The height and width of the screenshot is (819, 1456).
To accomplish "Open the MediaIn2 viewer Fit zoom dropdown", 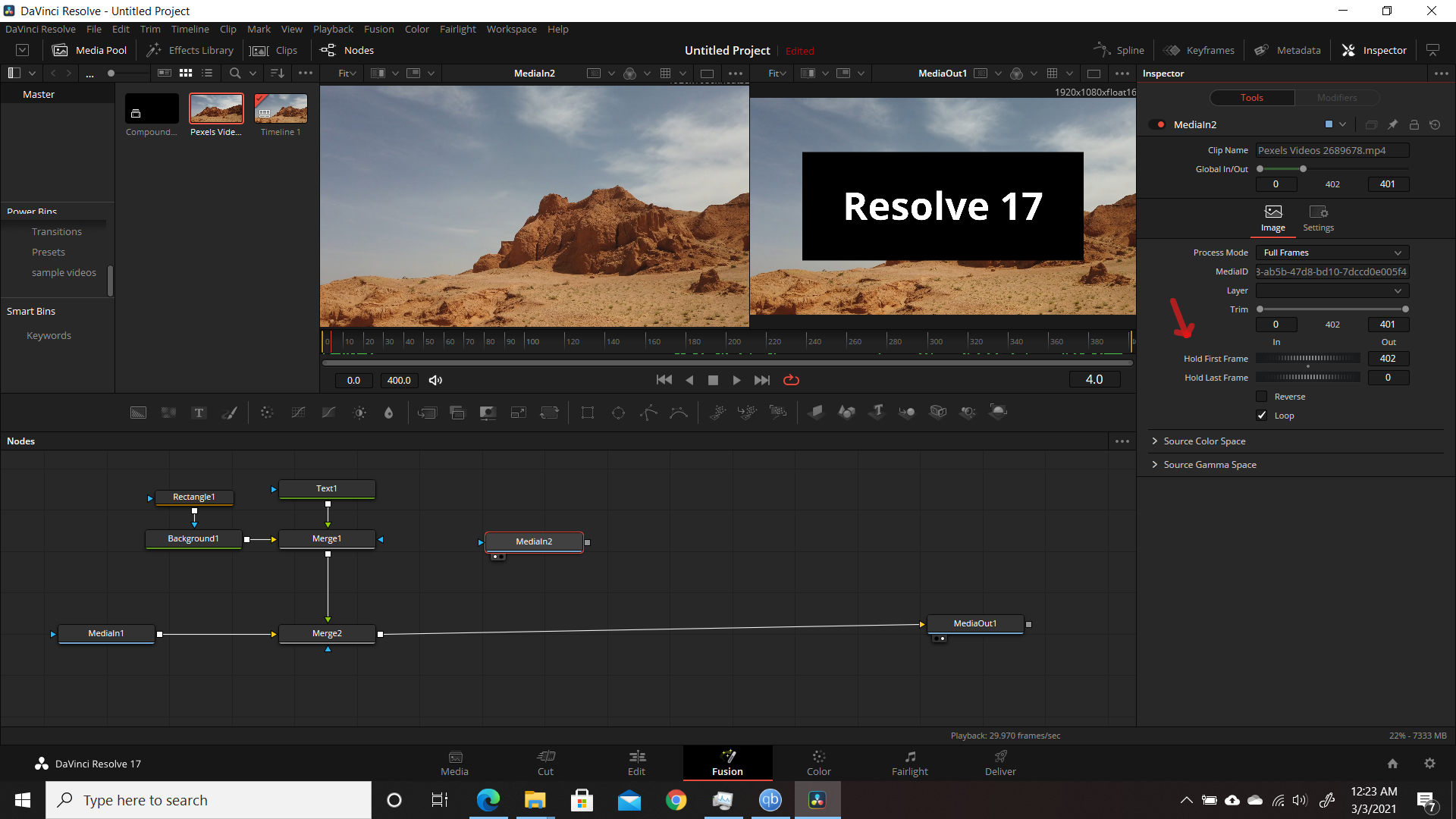I will point(347,73).
